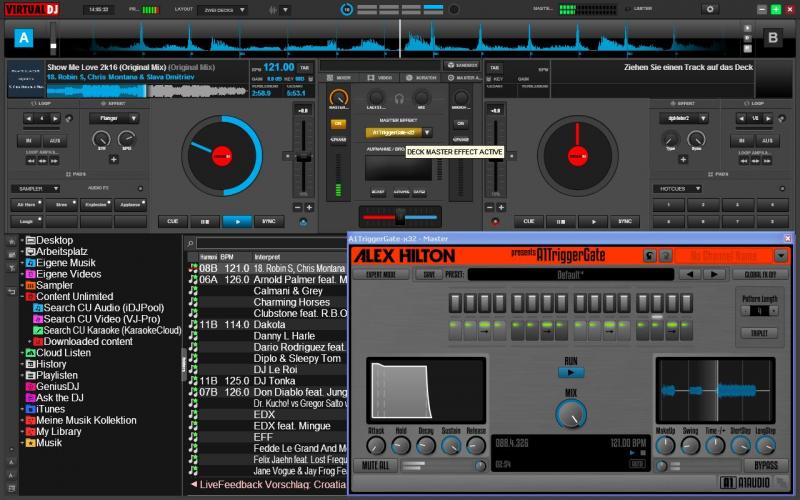Increase deck A pitch with plus button
The height and width of the screenshot is (500, 800).
pyautogui.click(x=309, y=207)
